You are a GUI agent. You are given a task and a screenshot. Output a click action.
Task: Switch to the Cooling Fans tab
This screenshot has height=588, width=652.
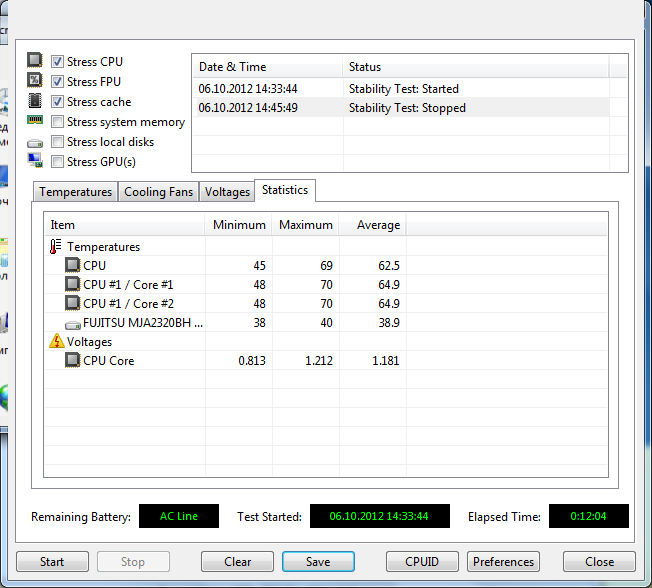pyautogui.click(x=158, y=192)
